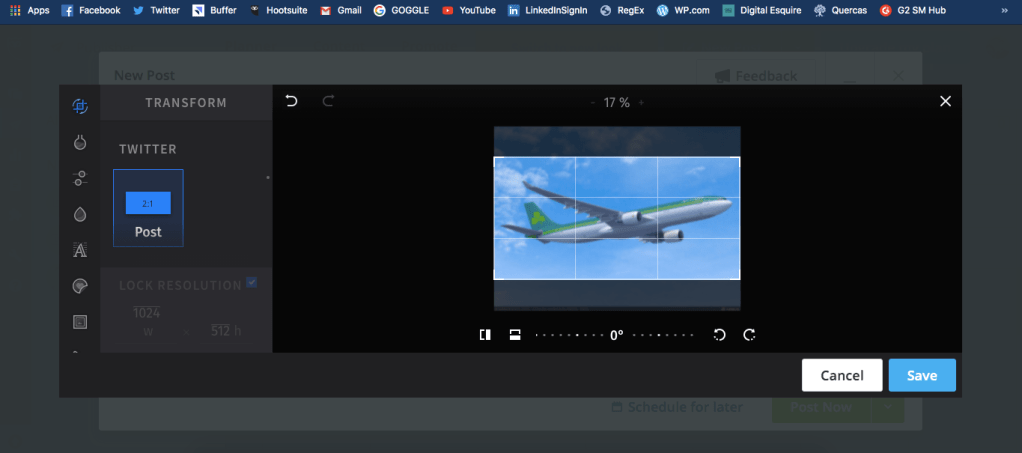
Task: Rotate image counterclockwise
Action: [719, 335]
